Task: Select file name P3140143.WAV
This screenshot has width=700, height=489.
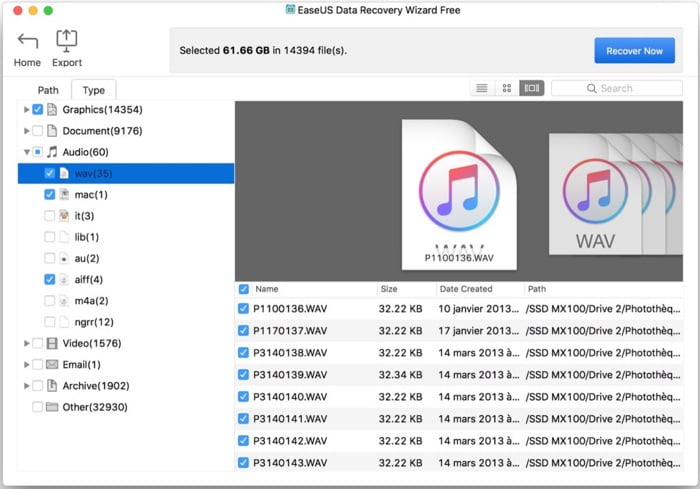Action: pyautogui.click(x=290, y=463)
